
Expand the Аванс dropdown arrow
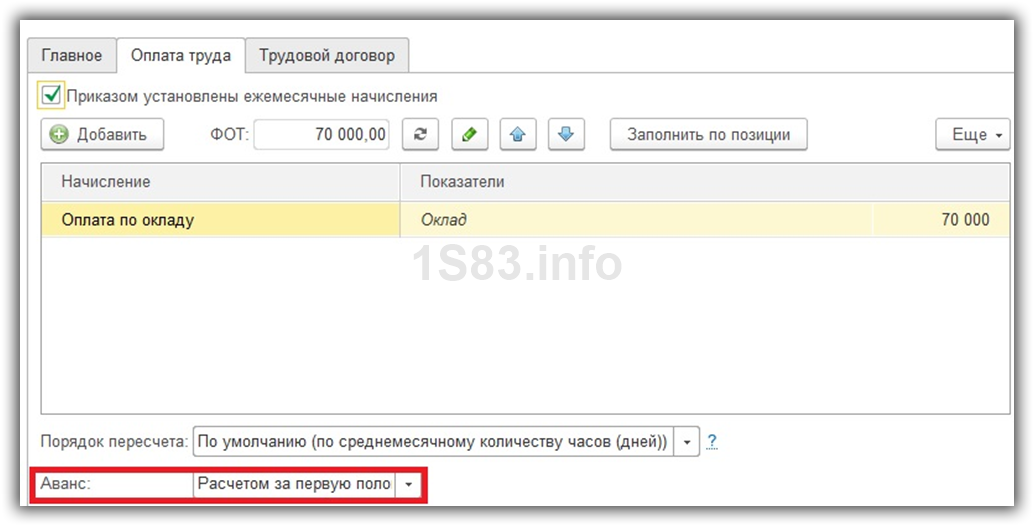click(x=408, y=484)
